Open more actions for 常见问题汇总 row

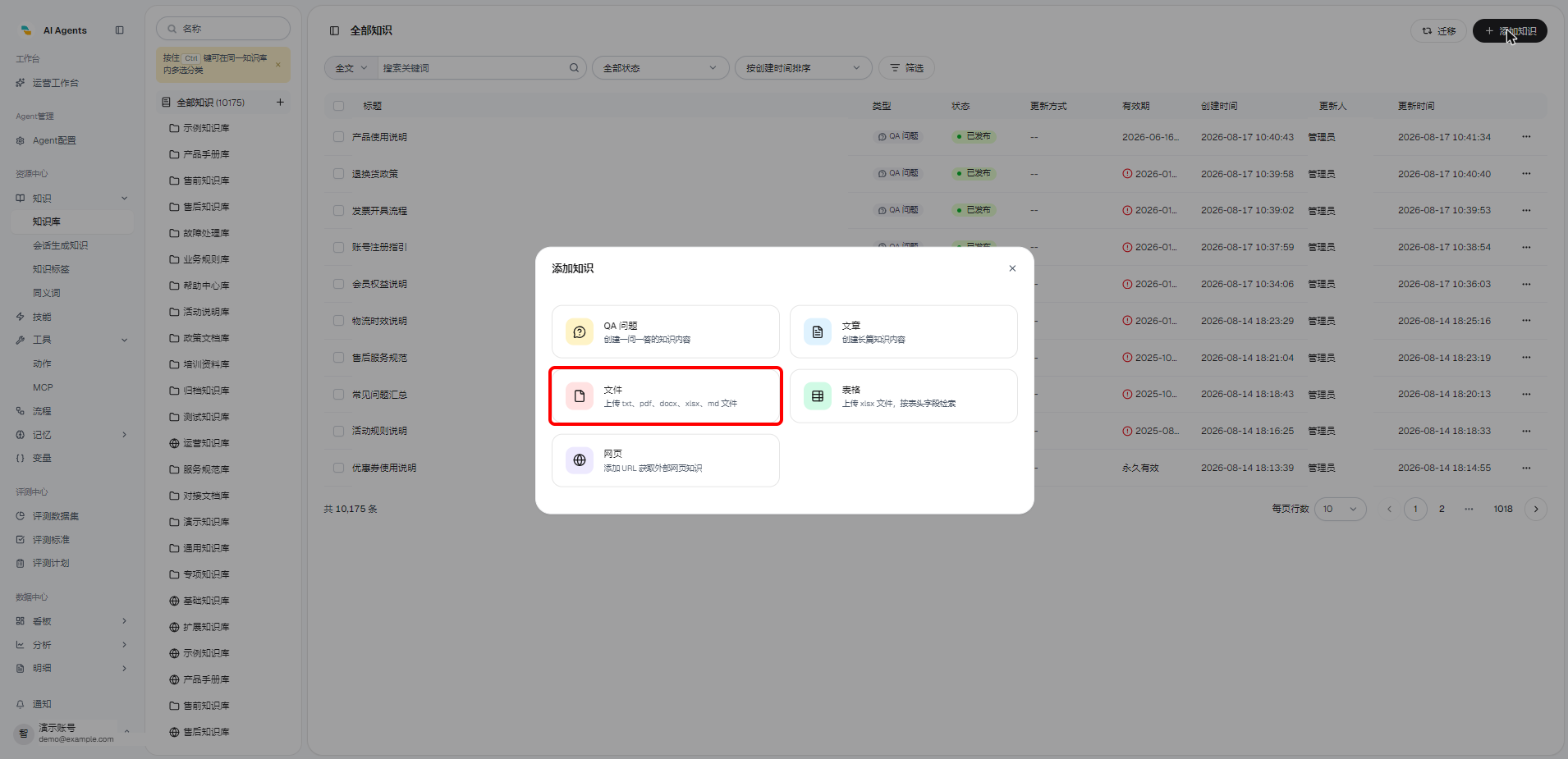pyautogui.click(x=1526, y=394)
